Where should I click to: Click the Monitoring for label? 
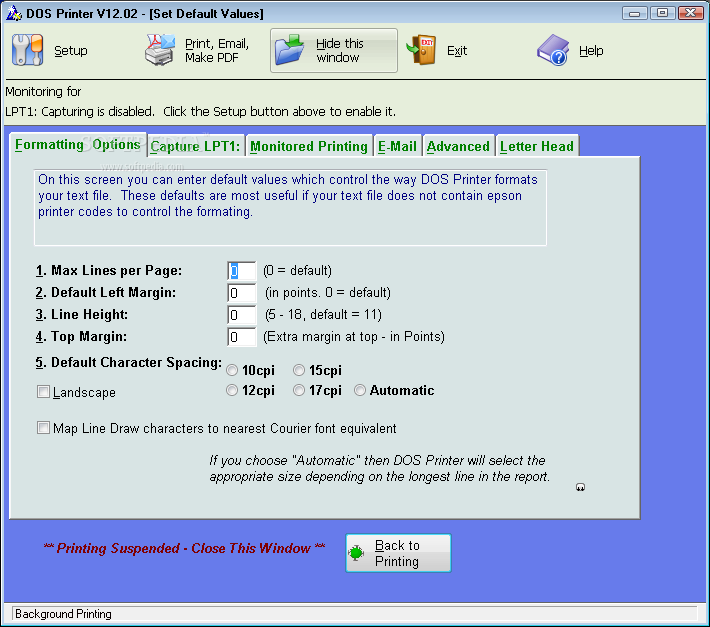(43, 91)
